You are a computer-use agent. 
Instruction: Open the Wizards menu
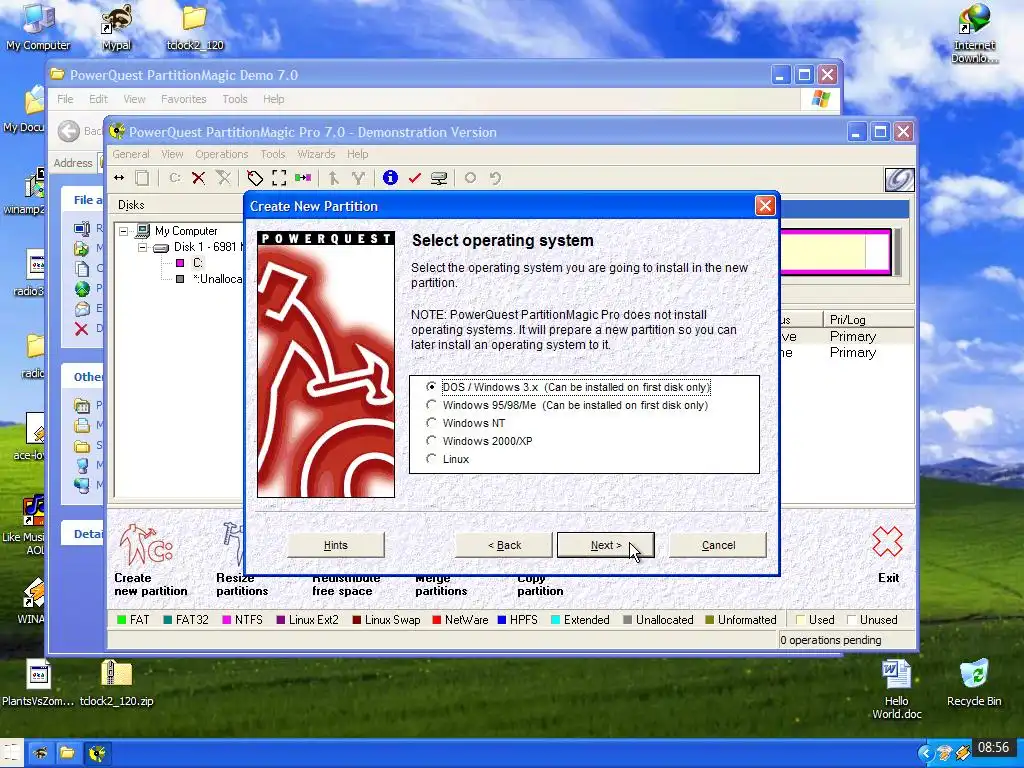316,154
